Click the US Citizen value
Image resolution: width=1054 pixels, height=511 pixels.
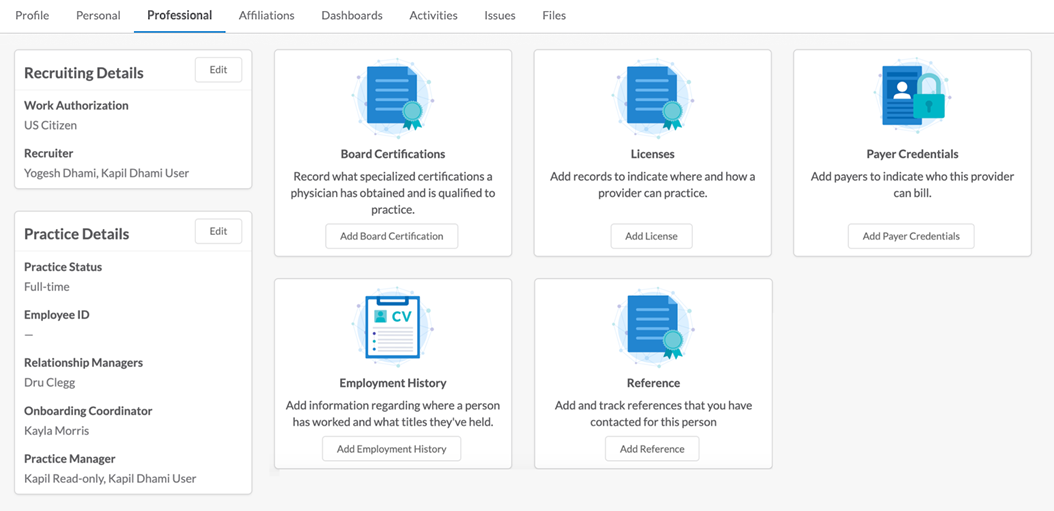click(x=50, y=125)
